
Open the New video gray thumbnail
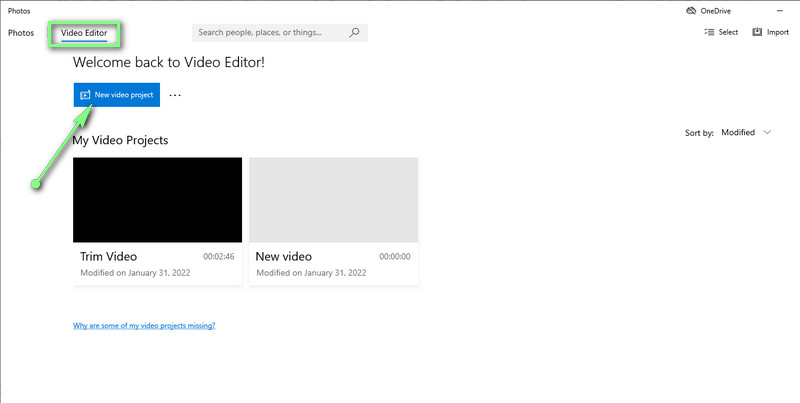(333, 199)
